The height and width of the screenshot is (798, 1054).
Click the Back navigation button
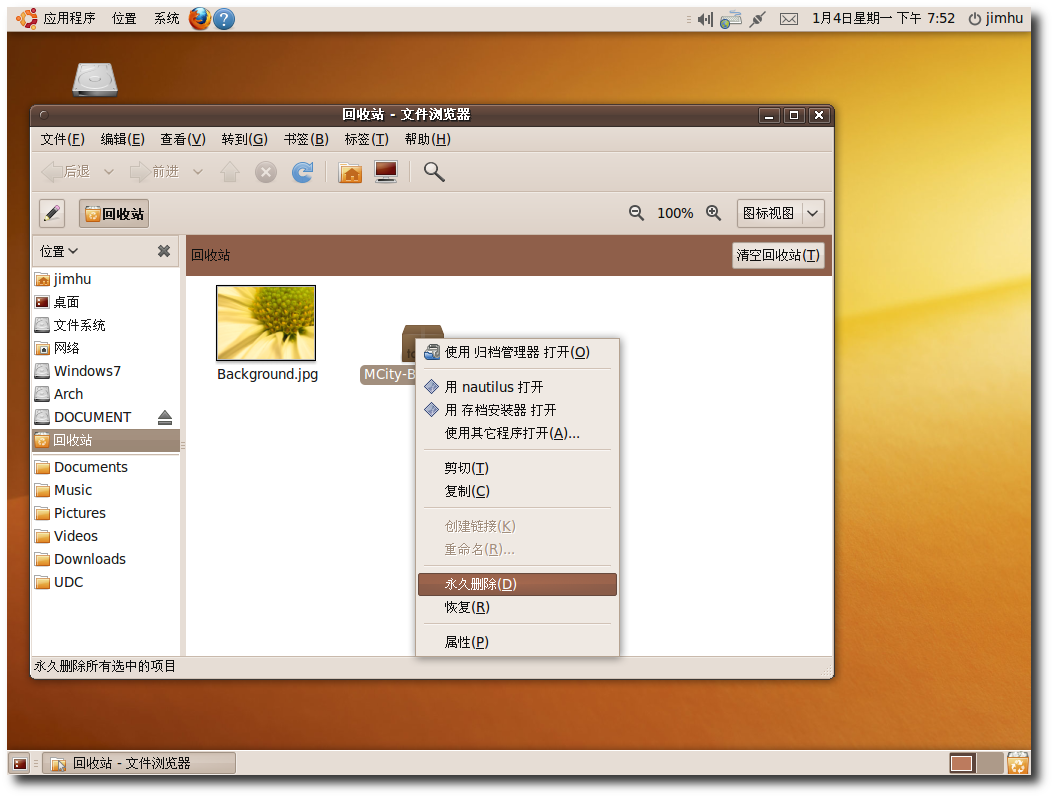click(x=66, y=172)
